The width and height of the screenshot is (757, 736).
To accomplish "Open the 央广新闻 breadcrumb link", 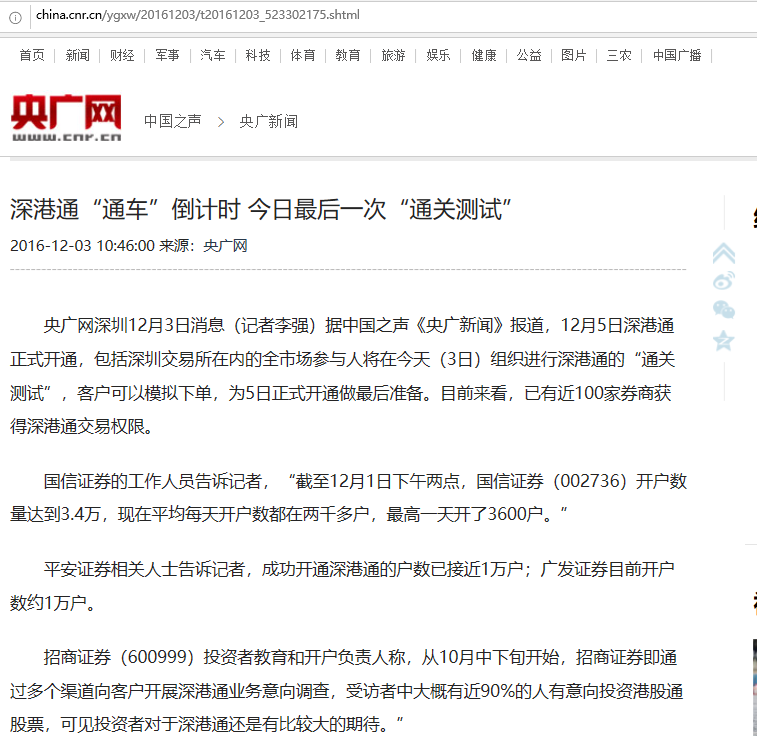I will 268,121.
